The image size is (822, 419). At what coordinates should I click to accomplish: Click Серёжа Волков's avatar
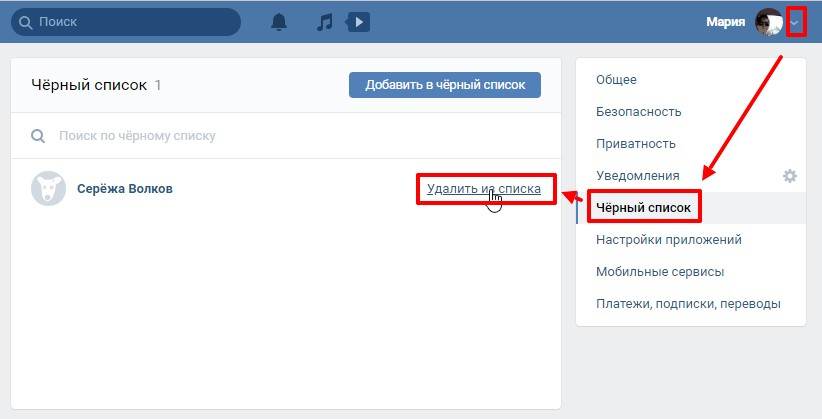coord(49,188)
